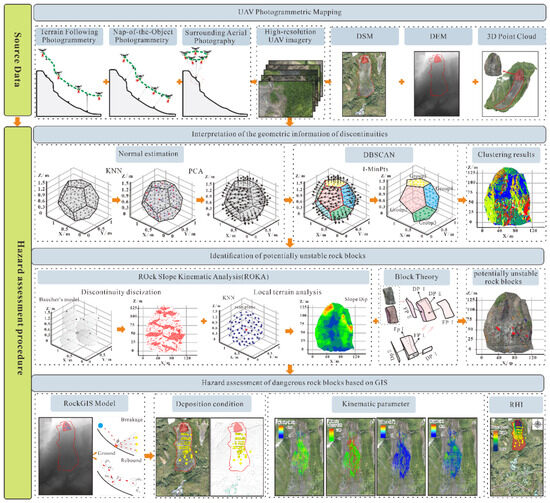Select the DEM grayscale elevation image

click(437, 84)
